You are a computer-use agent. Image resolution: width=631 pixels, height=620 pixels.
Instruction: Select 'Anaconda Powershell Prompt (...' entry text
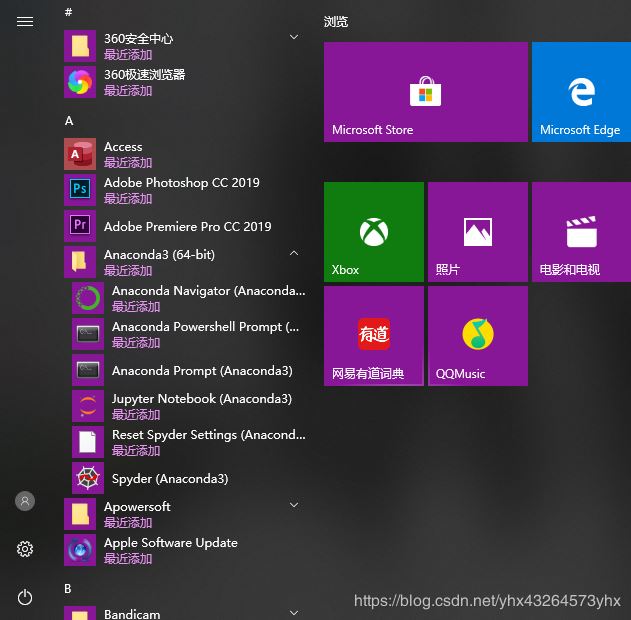pyautogui.click(x=206, y=327)
